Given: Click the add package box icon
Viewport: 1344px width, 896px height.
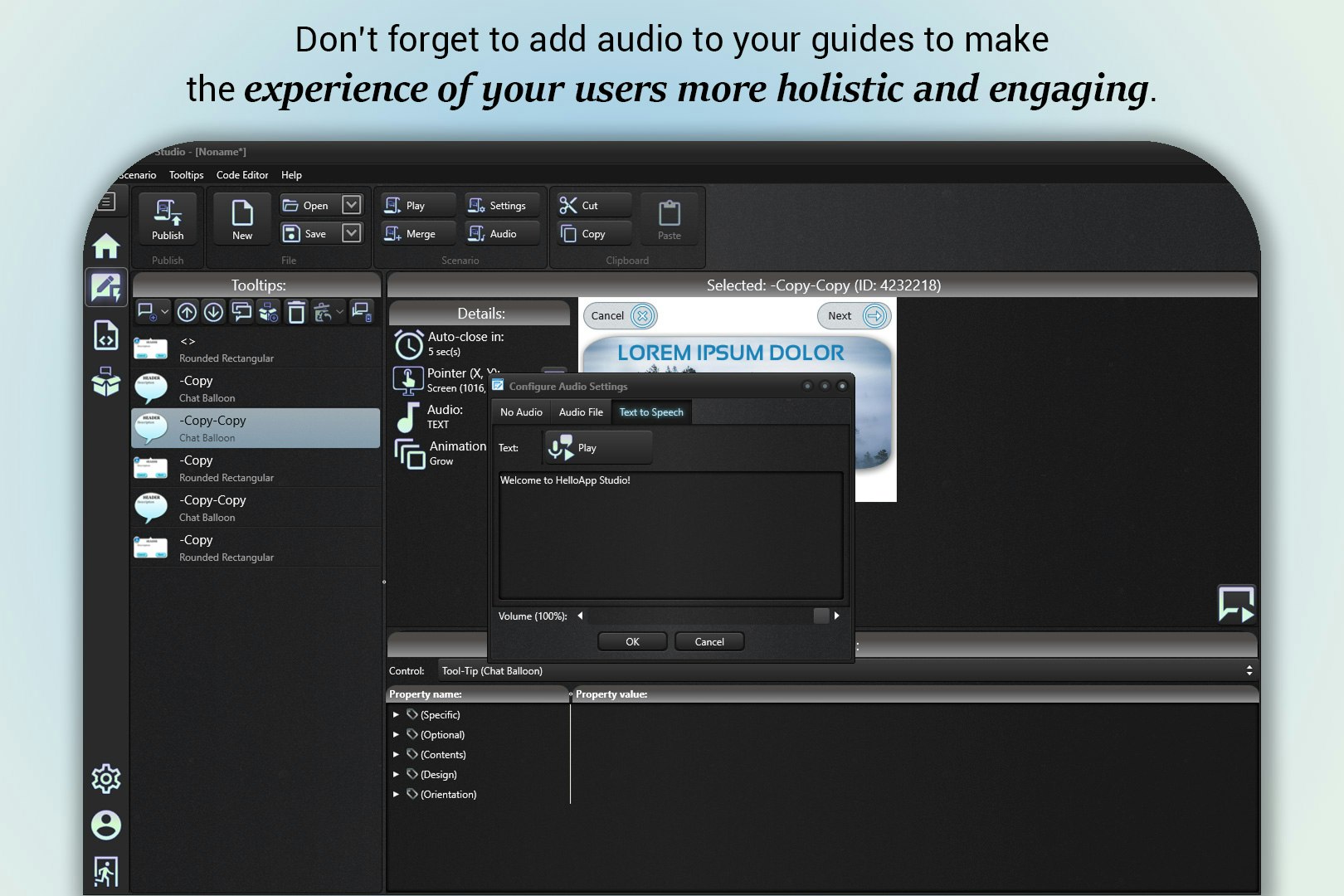Looking at the screenshot, I should click(269, 312).
